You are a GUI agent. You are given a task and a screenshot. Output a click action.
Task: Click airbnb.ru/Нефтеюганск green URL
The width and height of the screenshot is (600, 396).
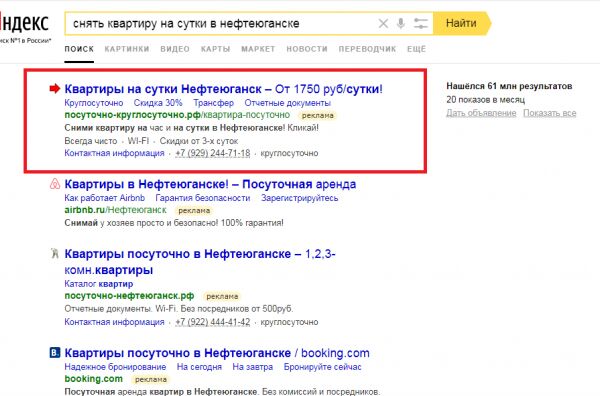click(x=115, y=210)
